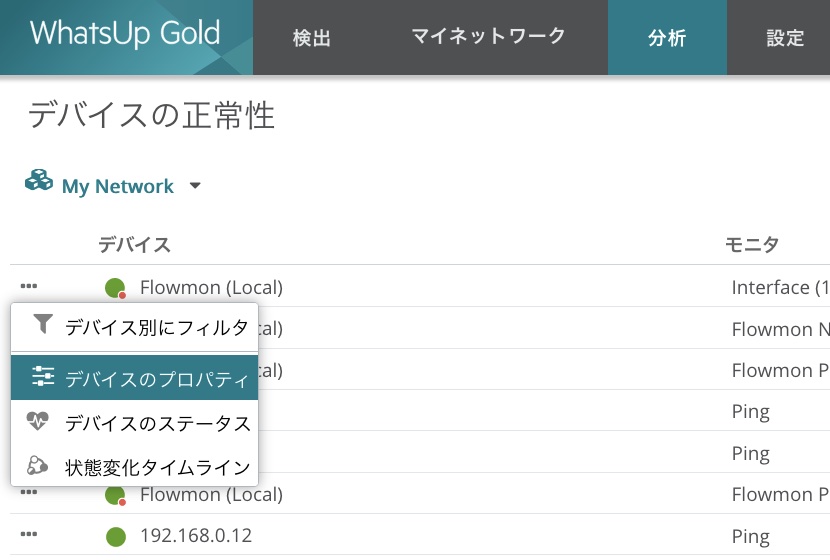This screenshot has height=560, width=830.
Task: Switch to the 検出 tab
Action: (311, 38)
